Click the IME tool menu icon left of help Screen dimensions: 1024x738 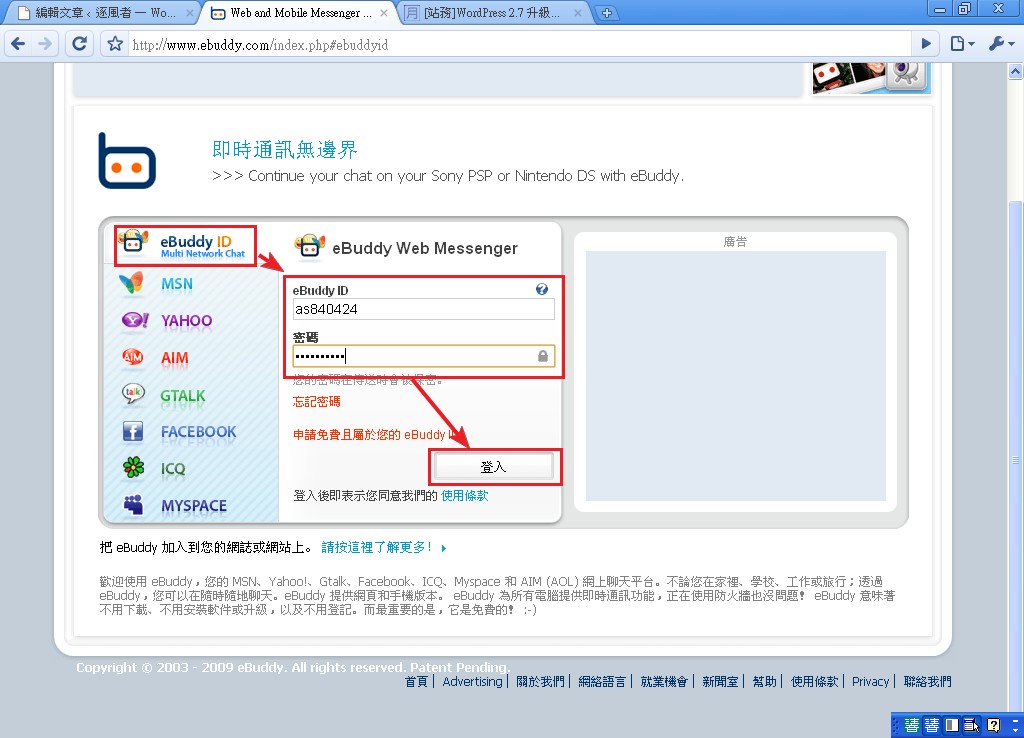click(972, 725)
